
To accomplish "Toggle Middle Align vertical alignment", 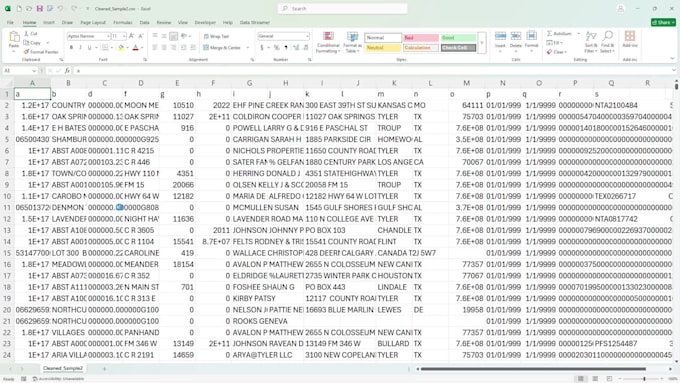I will pos(164,36).
